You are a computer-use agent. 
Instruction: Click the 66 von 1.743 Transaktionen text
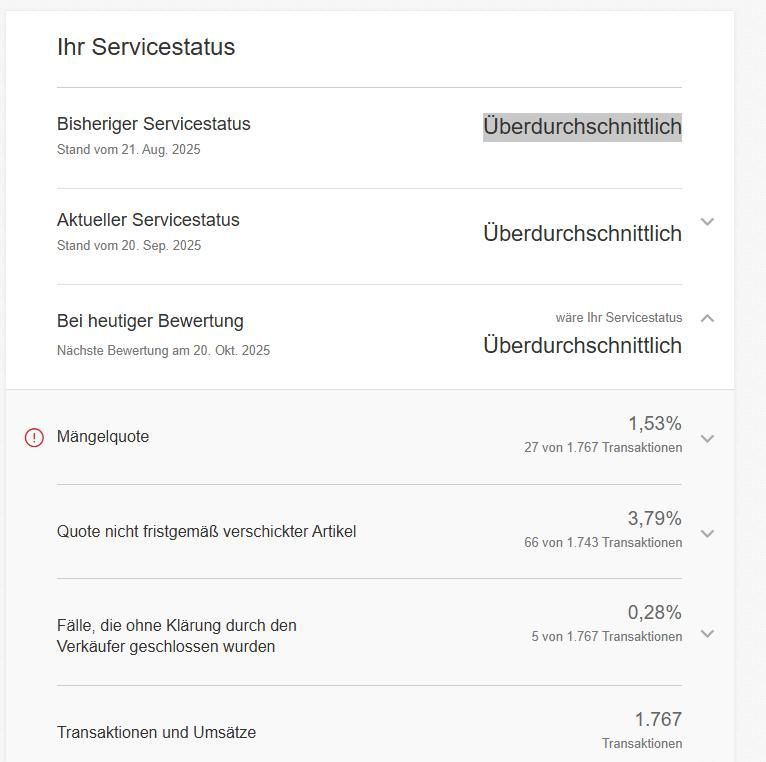[x=603, y=543]
